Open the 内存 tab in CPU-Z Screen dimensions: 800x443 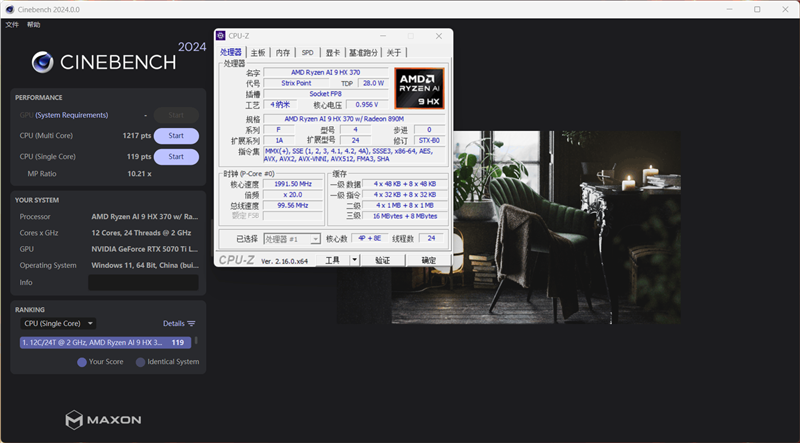[283, 52]
